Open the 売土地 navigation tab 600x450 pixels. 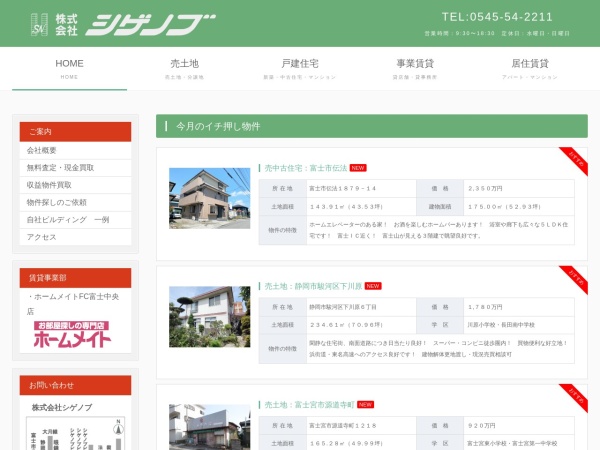[x=184, y=69]
